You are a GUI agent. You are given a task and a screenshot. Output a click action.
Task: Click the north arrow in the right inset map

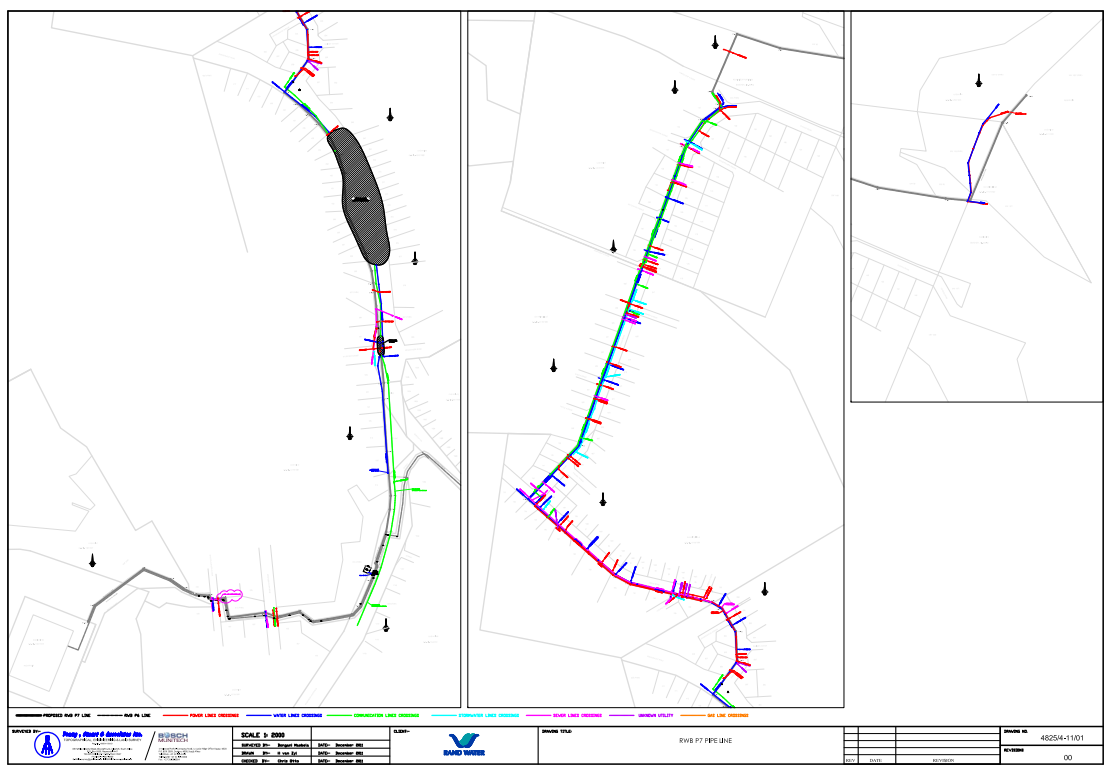[978, 81]
